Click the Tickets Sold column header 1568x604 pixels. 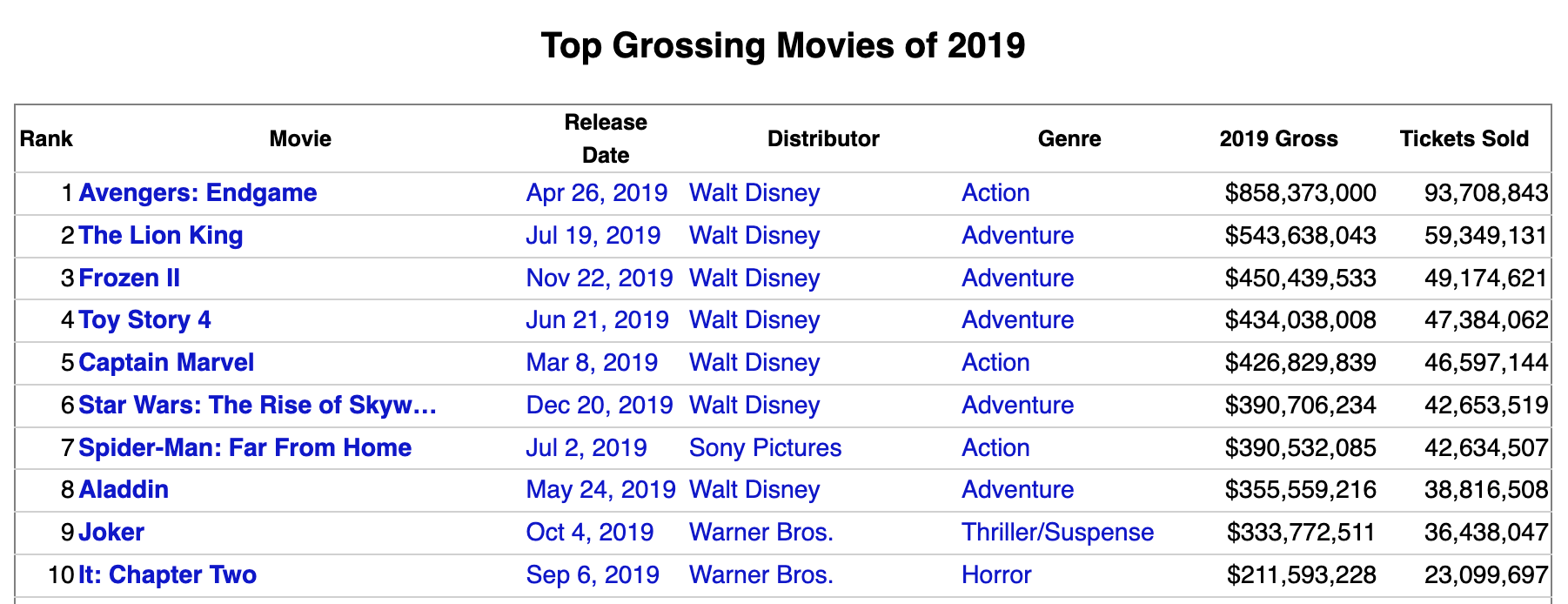(x=1464, y=138)
